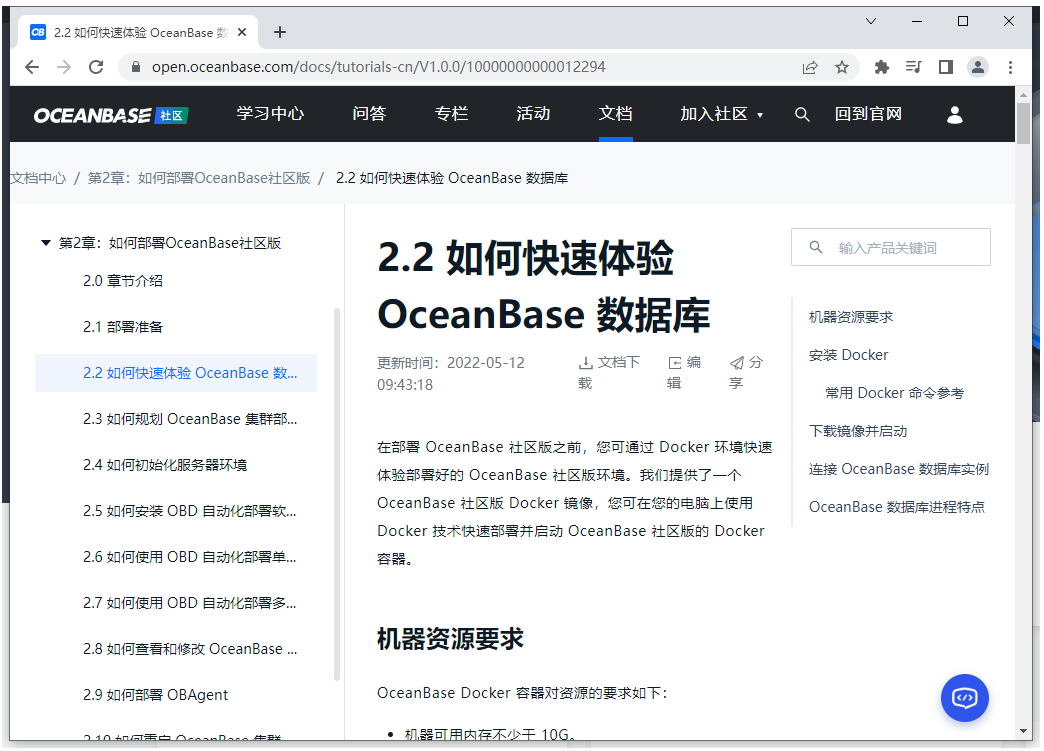Open the floating blue code chat button
This screenshot has height=751, width=1044.
(964, 697)
